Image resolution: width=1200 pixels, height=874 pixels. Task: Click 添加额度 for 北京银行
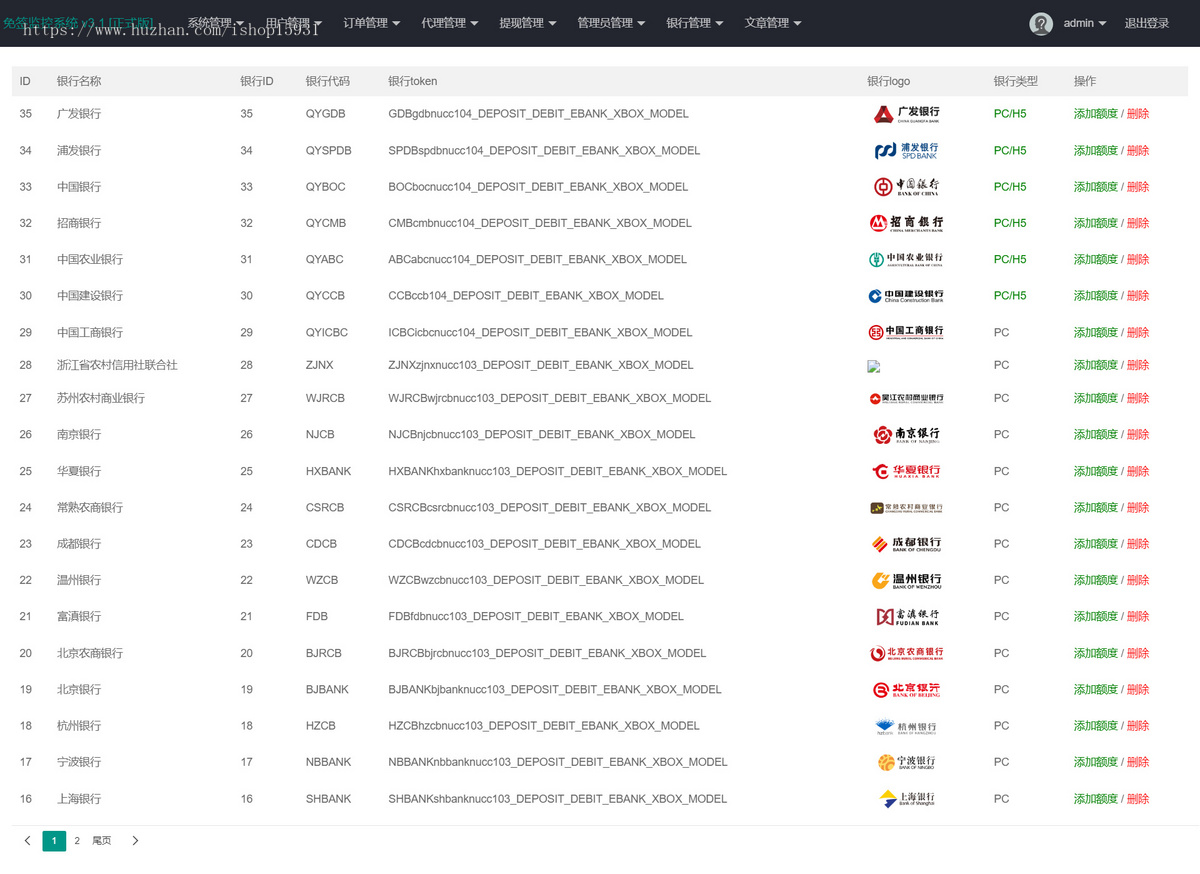pyautogui.click(x=1095, y=689)
